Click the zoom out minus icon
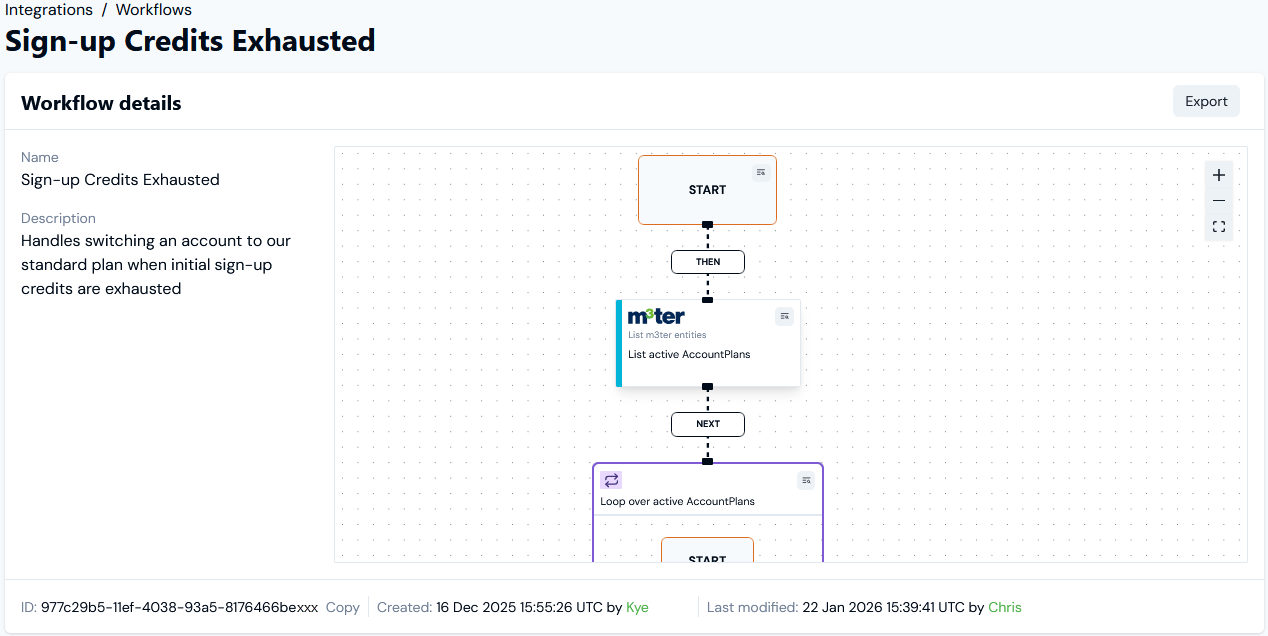 (x=1219, y=201)
